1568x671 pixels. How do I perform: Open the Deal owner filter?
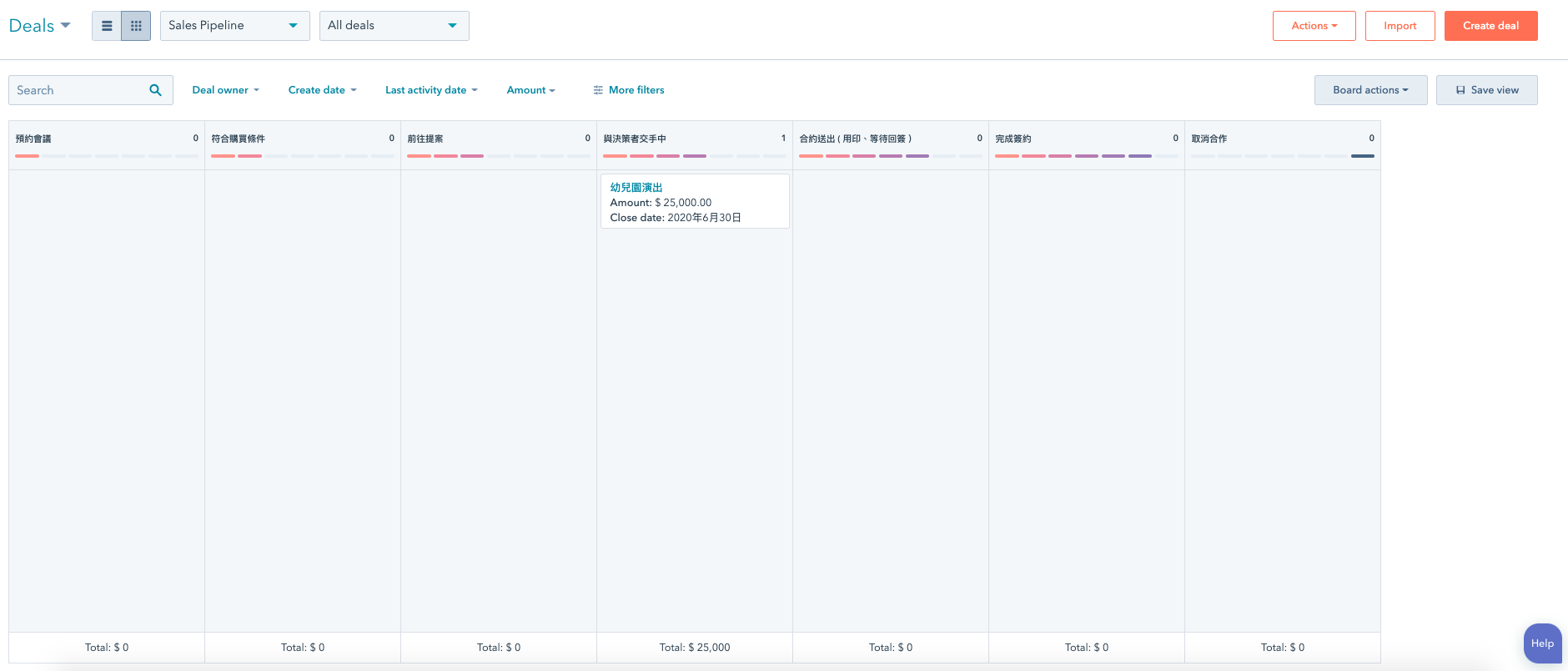(225, 90)
